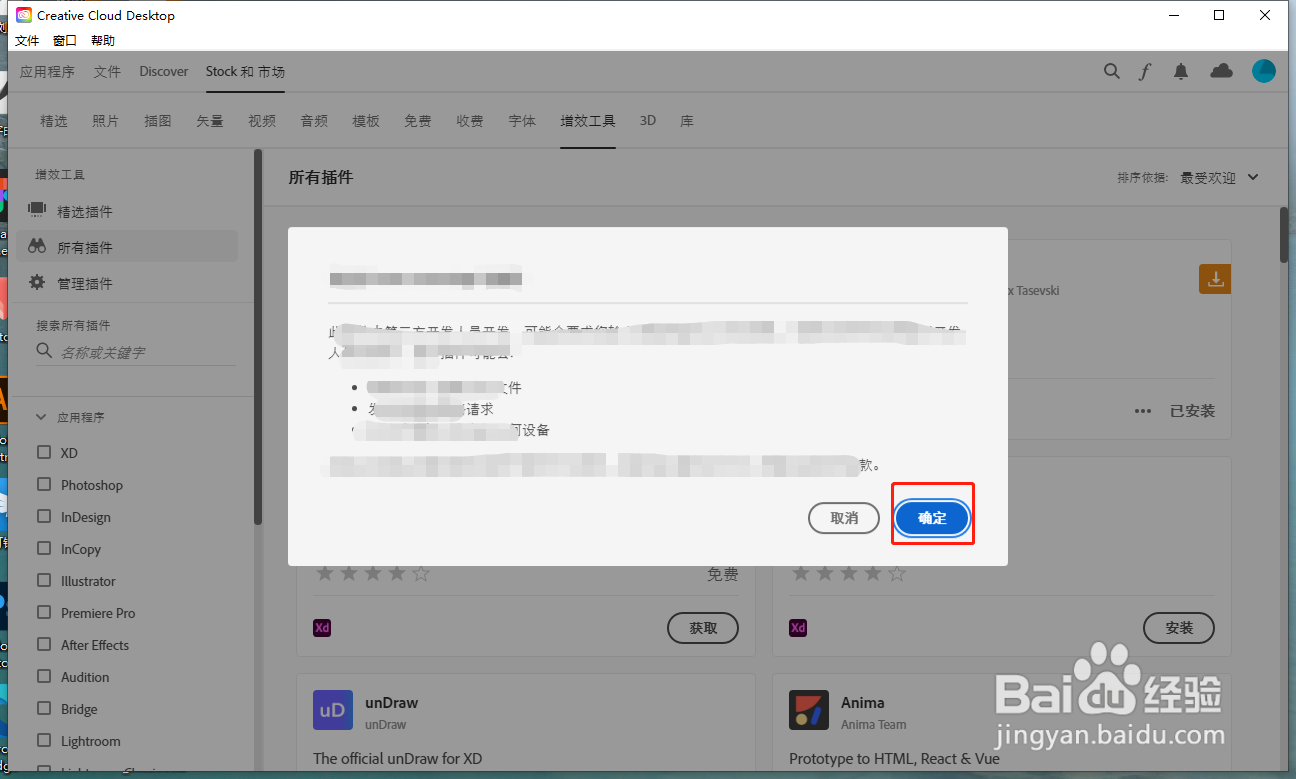Screen dimensions: 1296x779
Task: Open the fonts f icon
Action: point(1145,71)
